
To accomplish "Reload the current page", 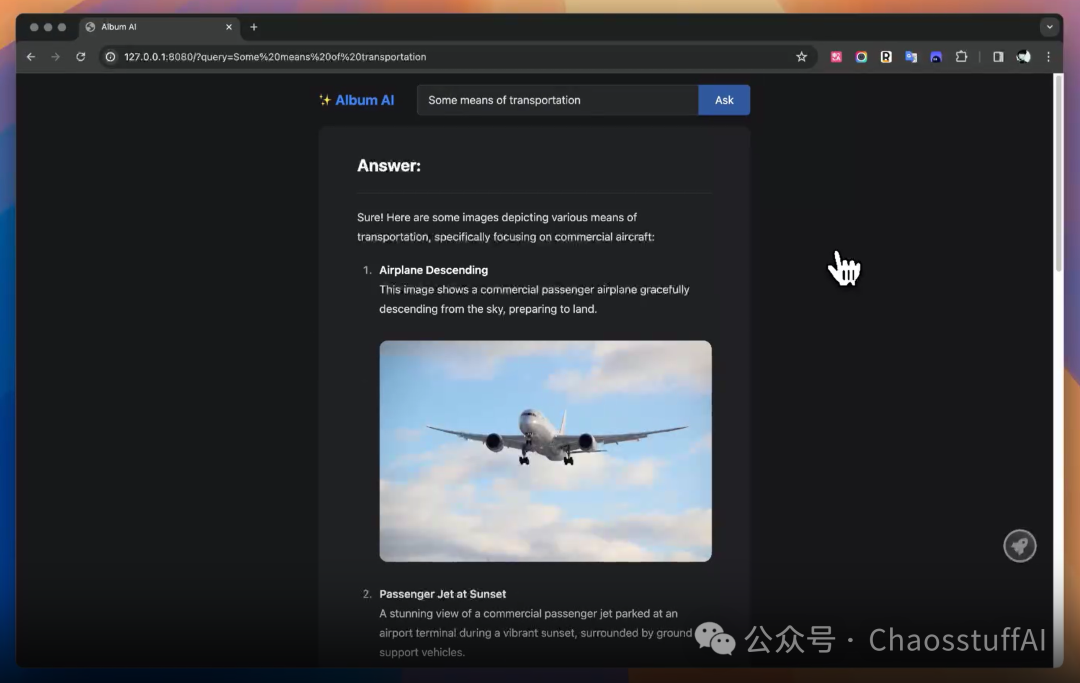I will (81, 57).
